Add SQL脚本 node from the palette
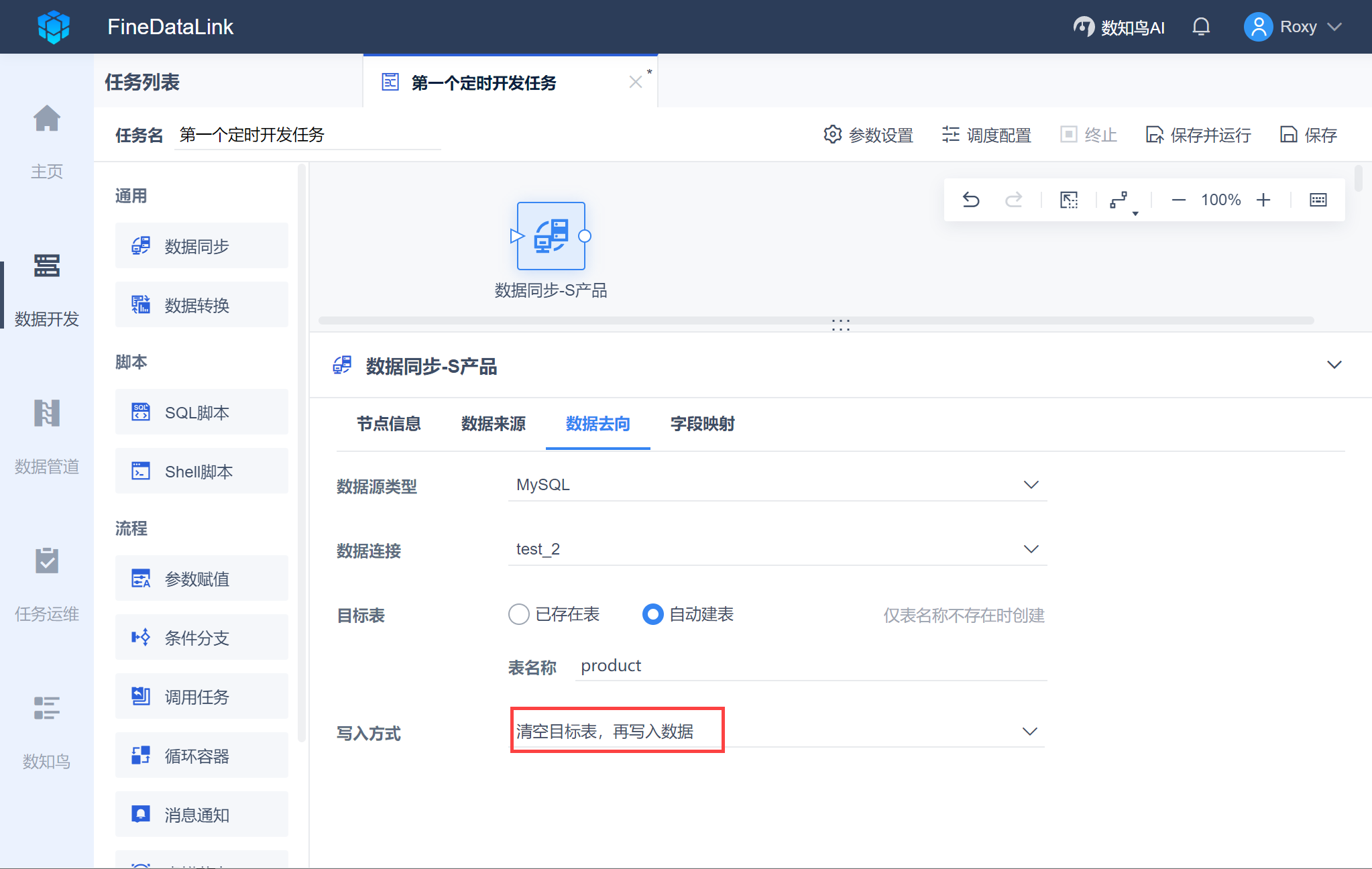Image resolution: width=1372 pixels, height=869 pixels. click(201, 412)
